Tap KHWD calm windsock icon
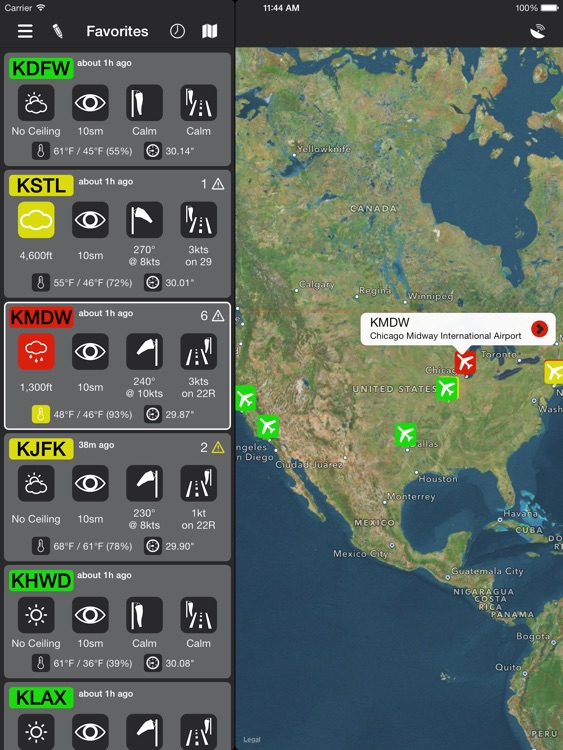The height and width of the screenshot is (750, 563). click(x=144, y=615)
